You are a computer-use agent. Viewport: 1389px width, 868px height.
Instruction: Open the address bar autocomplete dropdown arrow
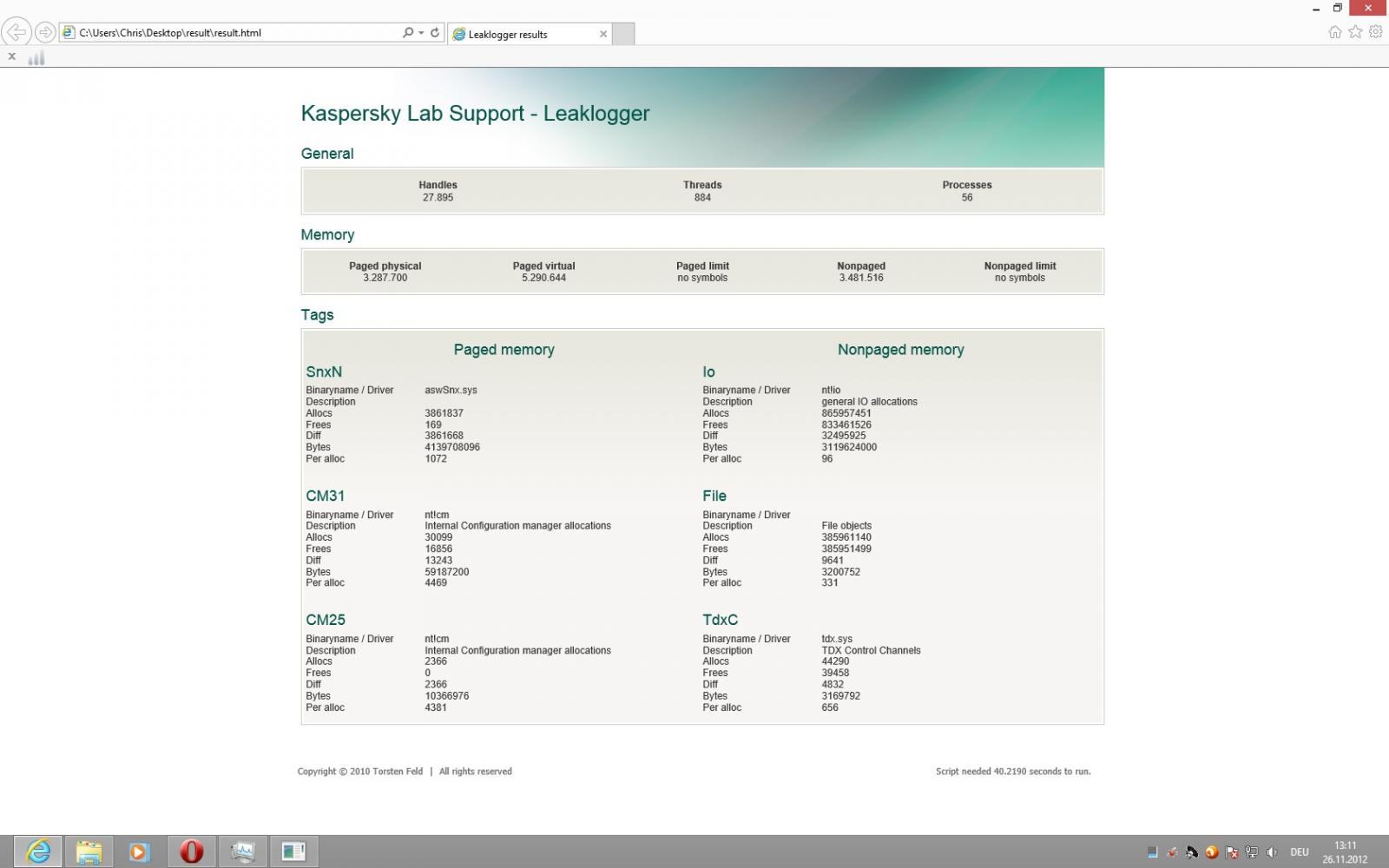click(421, 33)
